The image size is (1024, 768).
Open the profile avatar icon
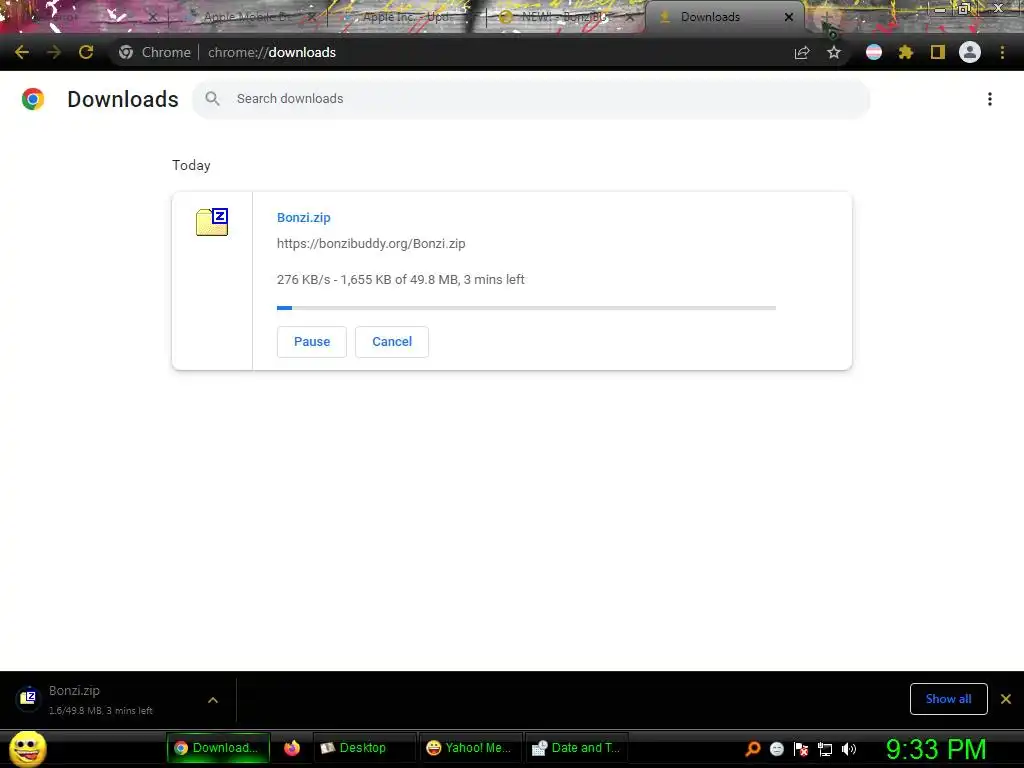click(x=970, y=52)
